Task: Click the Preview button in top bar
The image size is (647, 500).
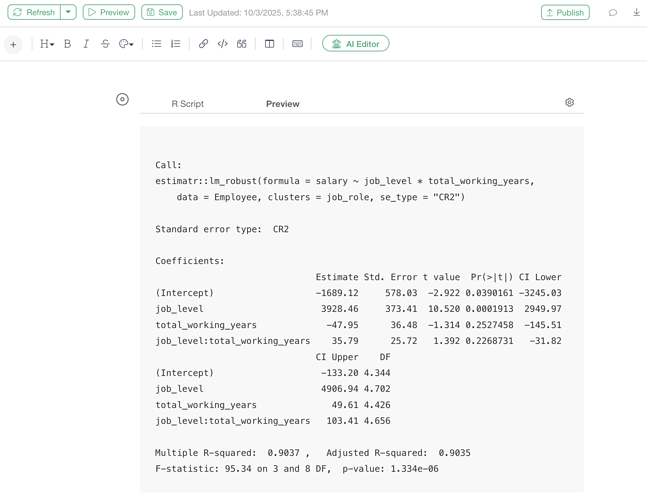Action: click(108, 13)
